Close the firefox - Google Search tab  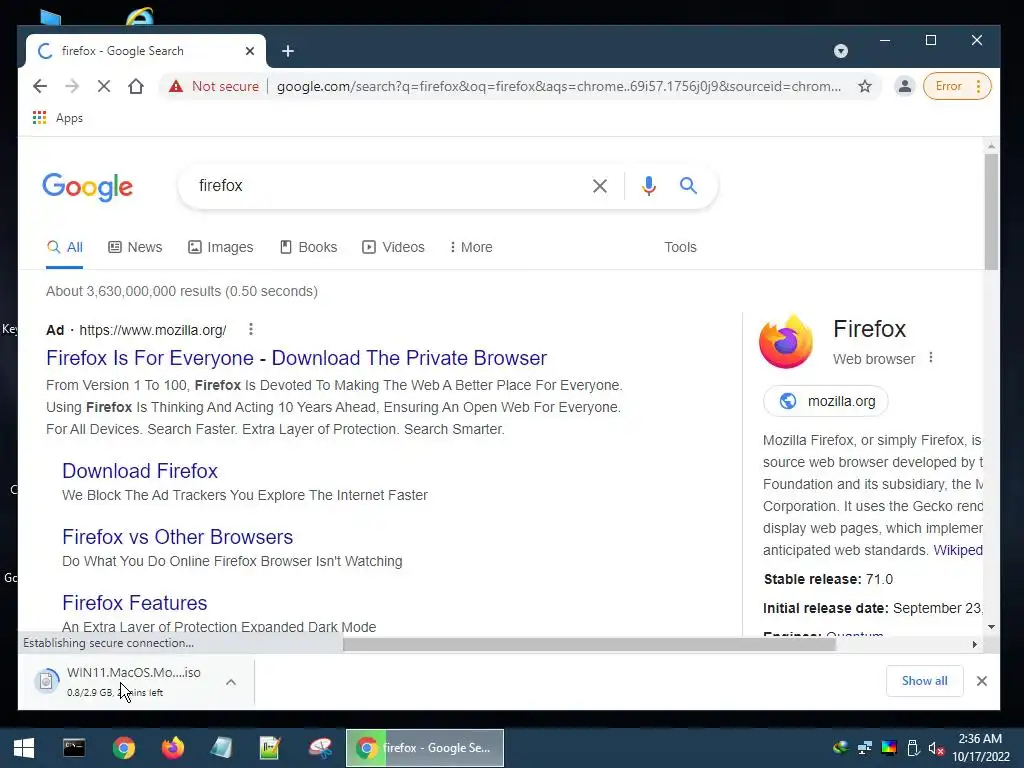click(x=249, y=51)
